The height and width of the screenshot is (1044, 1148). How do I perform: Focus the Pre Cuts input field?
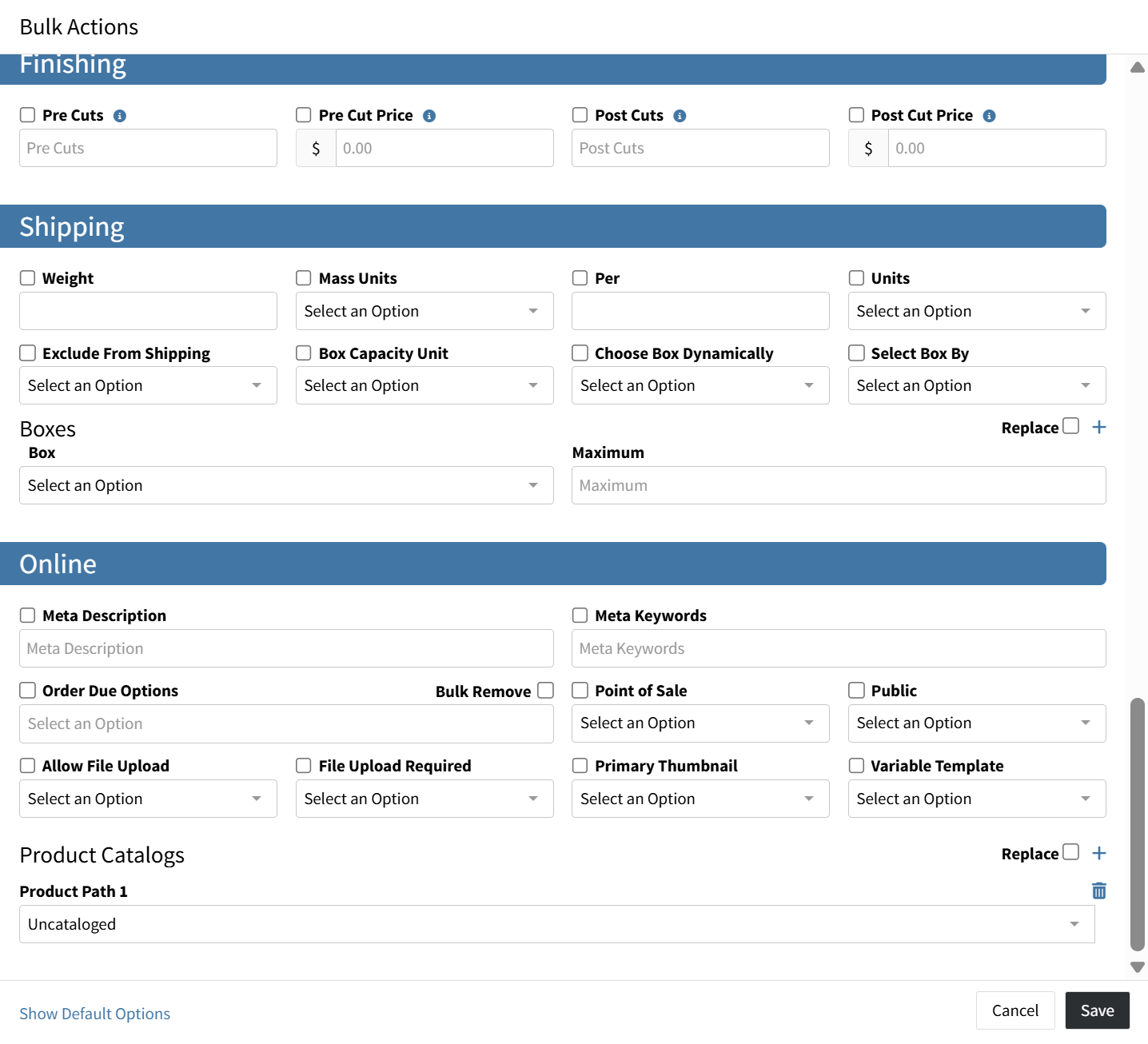point(148,148)
